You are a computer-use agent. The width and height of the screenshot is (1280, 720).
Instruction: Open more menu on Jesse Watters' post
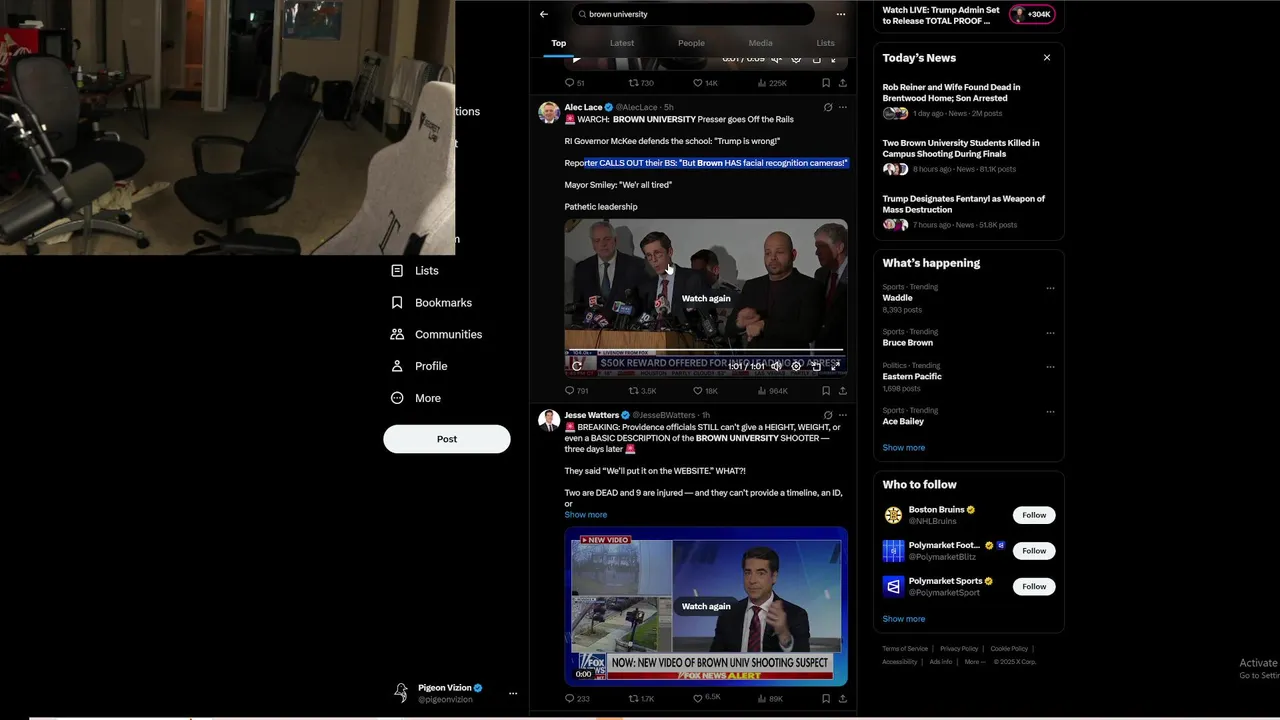point(842,415)
